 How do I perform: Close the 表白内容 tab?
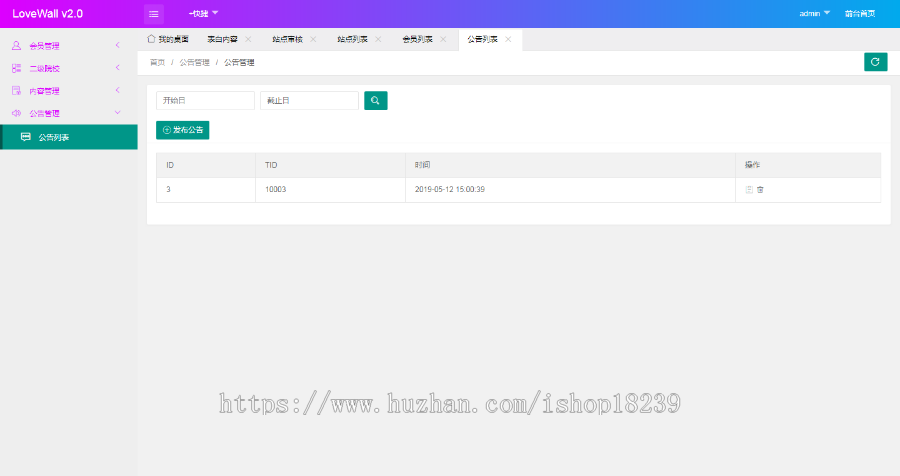tap(248, 39)
